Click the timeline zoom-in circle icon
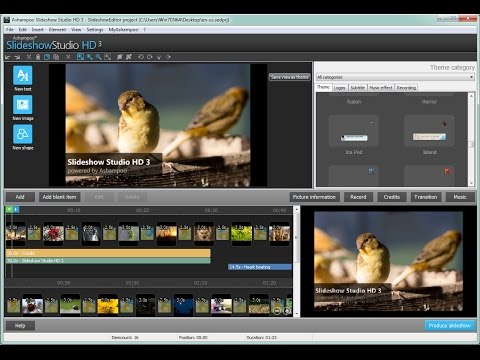 pyautogui.click(x=286, y=311)
